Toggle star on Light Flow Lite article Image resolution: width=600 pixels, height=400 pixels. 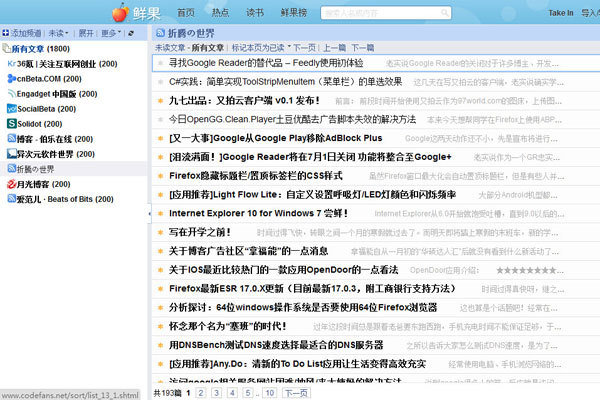(x=161, y=194)
